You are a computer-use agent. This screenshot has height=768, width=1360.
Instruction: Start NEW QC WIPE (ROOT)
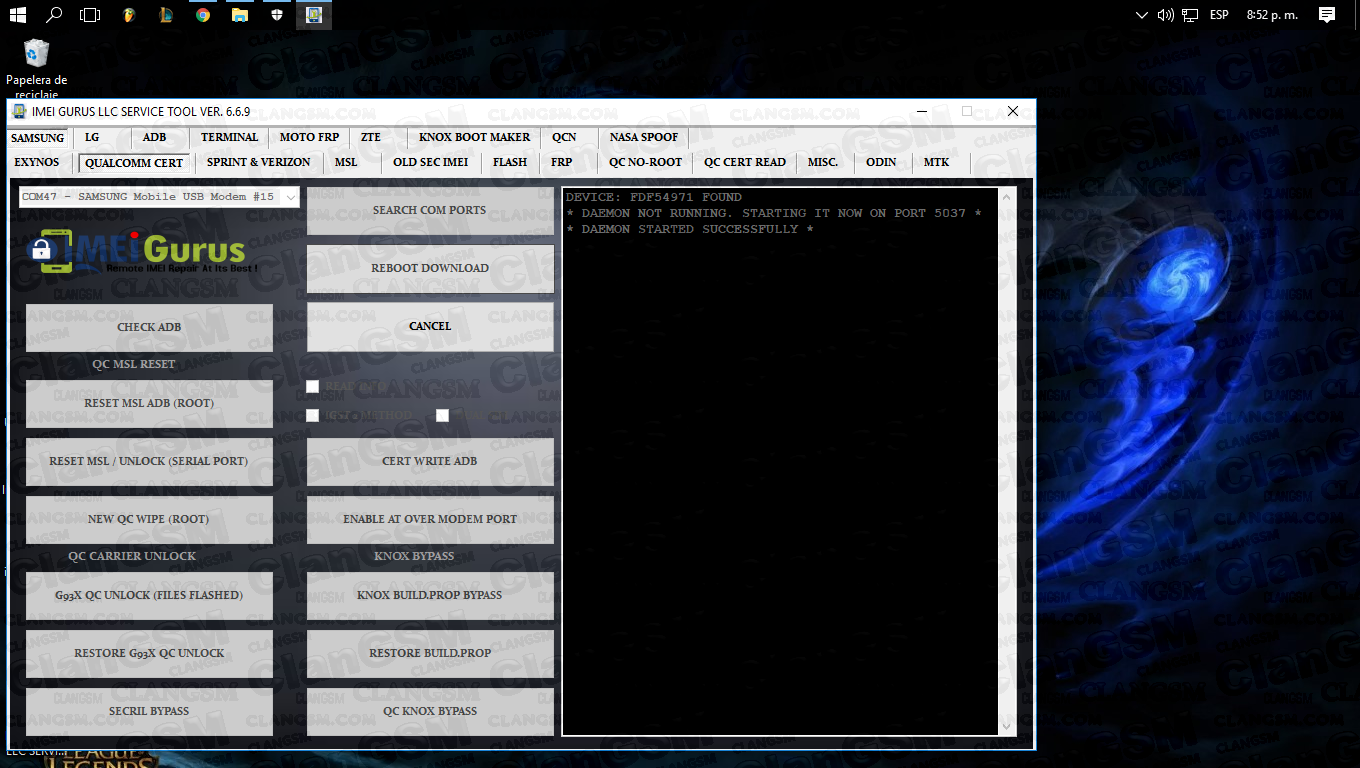[149, 520]
